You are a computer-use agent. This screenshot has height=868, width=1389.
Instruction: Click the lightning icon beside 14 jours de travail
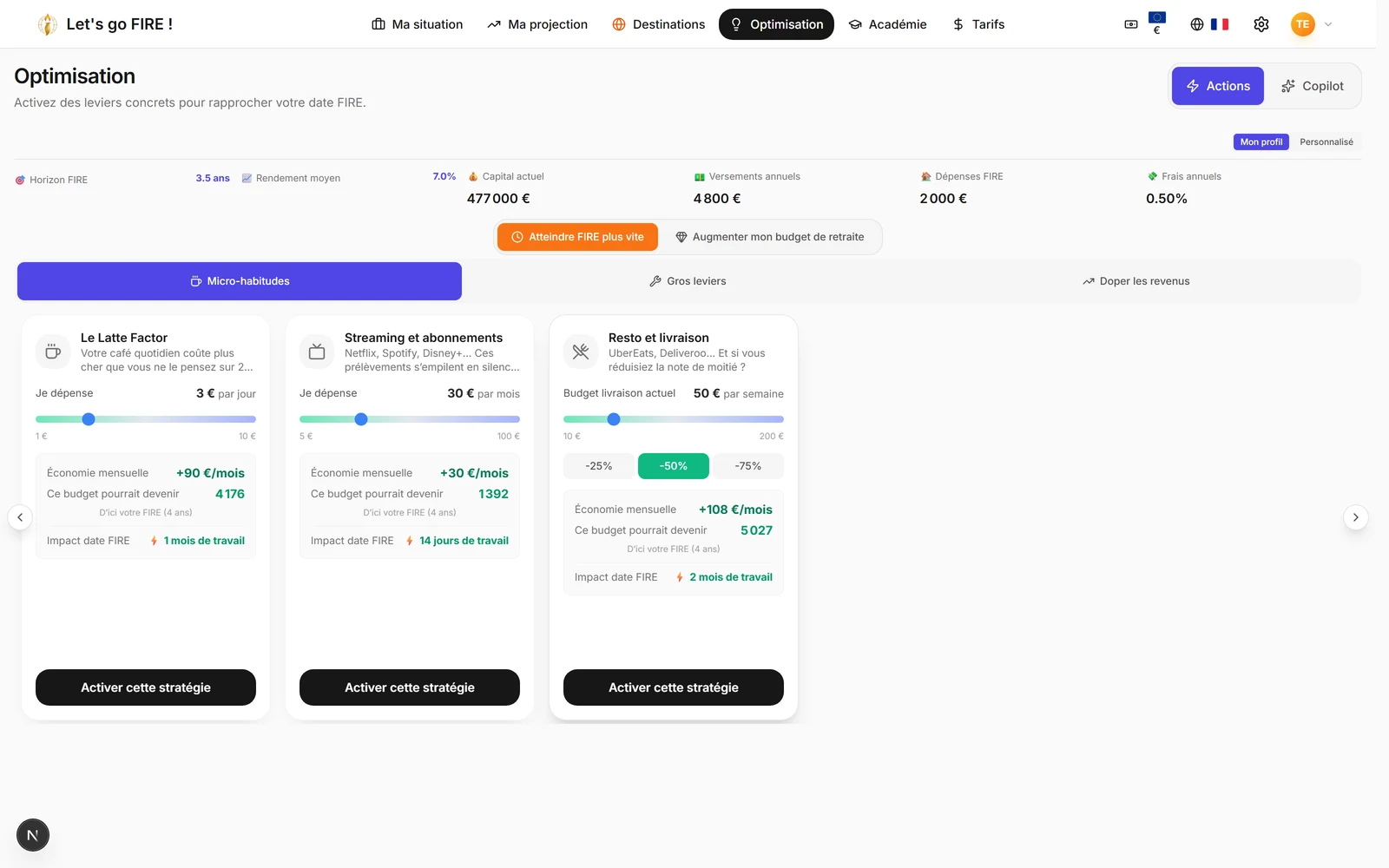coord(410,541)
